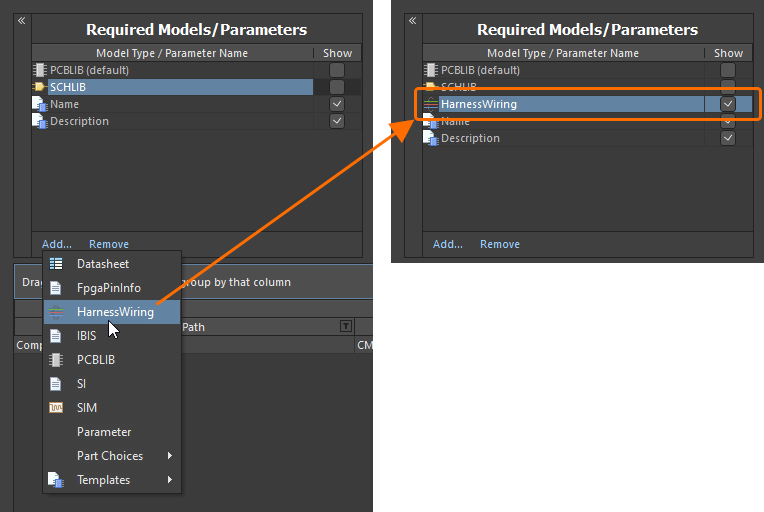Toggle Show for PCBLIB in left panel
The width and height of the screenshot is (764, 512).
[337, 70]
